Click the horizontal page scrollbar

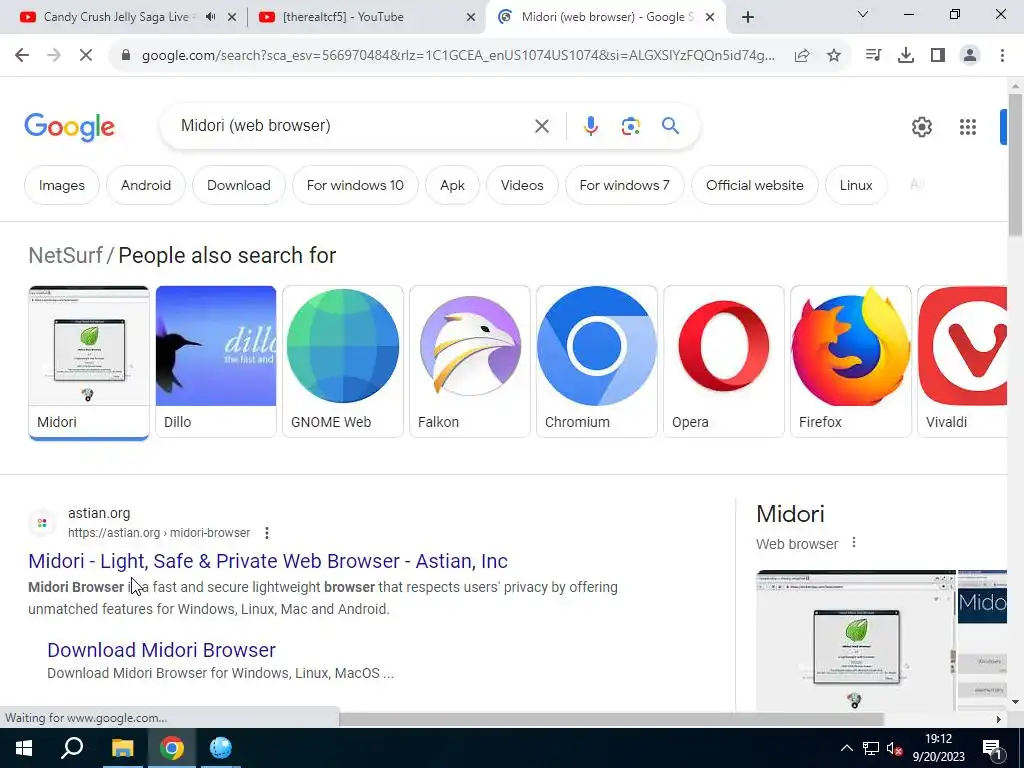tap(611, 719)
